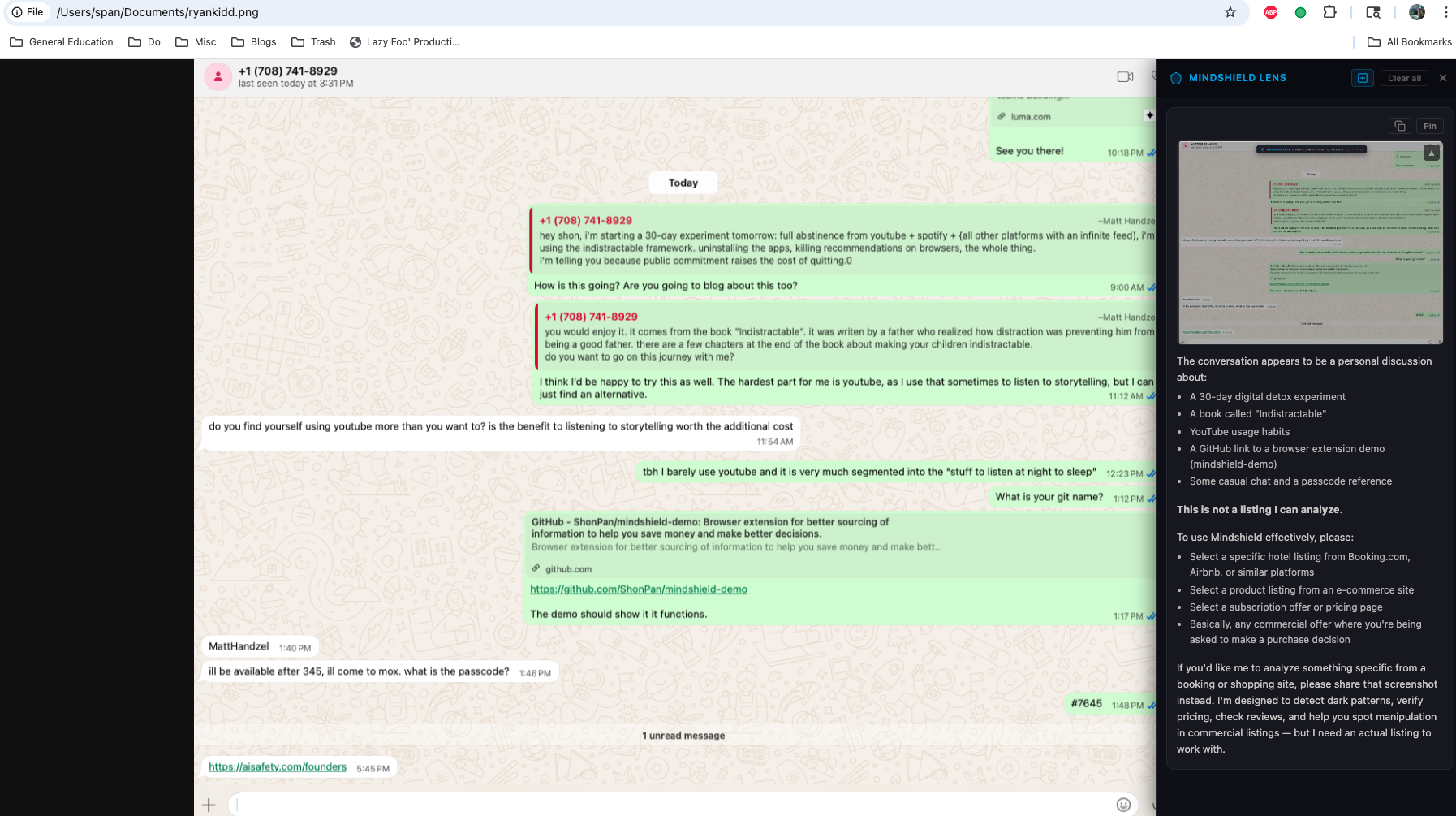Open the emoji picker in message box
Viewport: 1456px width, 816px height.
click(x=1123, y=804)
